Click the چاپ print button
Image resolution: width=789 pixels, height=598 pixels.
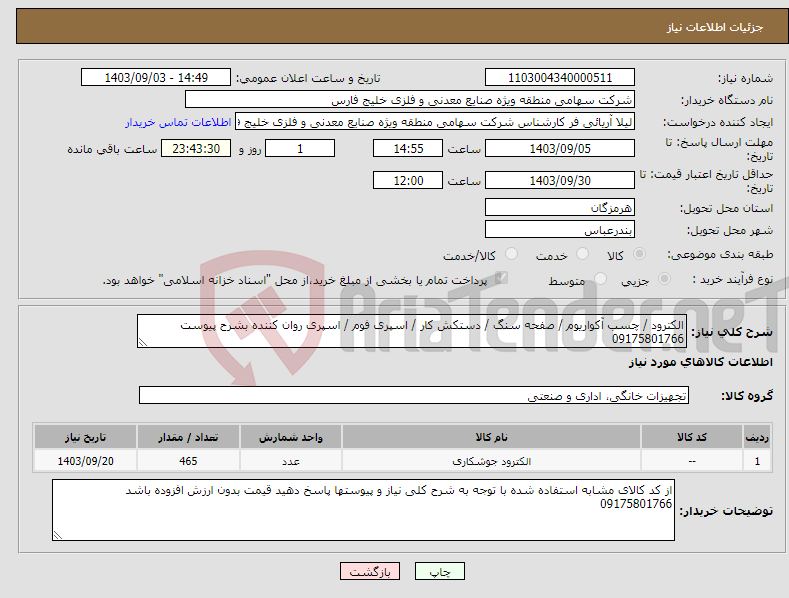(440, 571)
